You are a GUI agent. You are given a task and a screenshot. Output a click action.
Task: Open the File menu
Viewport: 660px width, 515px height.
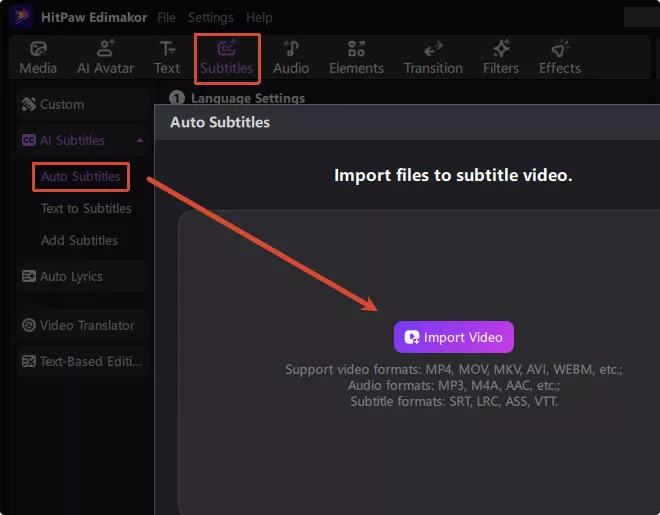(x=166, y=17)
